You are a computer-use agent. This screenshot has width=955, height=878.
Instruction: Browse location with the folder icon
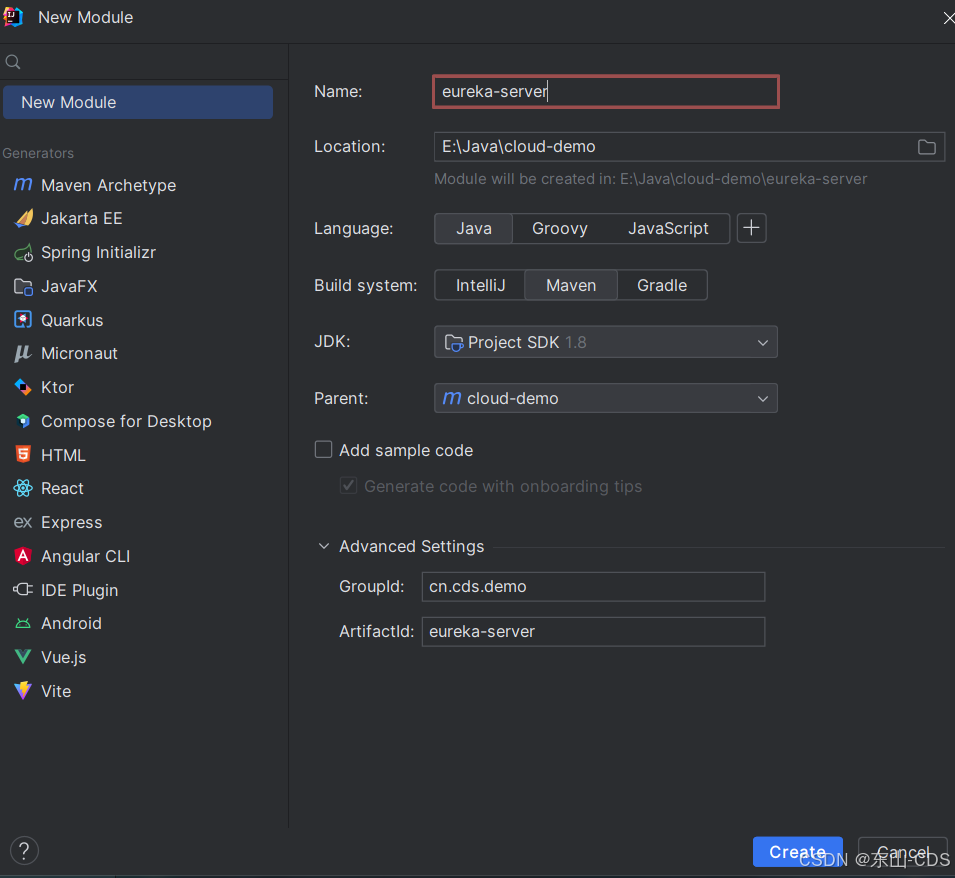926,147
